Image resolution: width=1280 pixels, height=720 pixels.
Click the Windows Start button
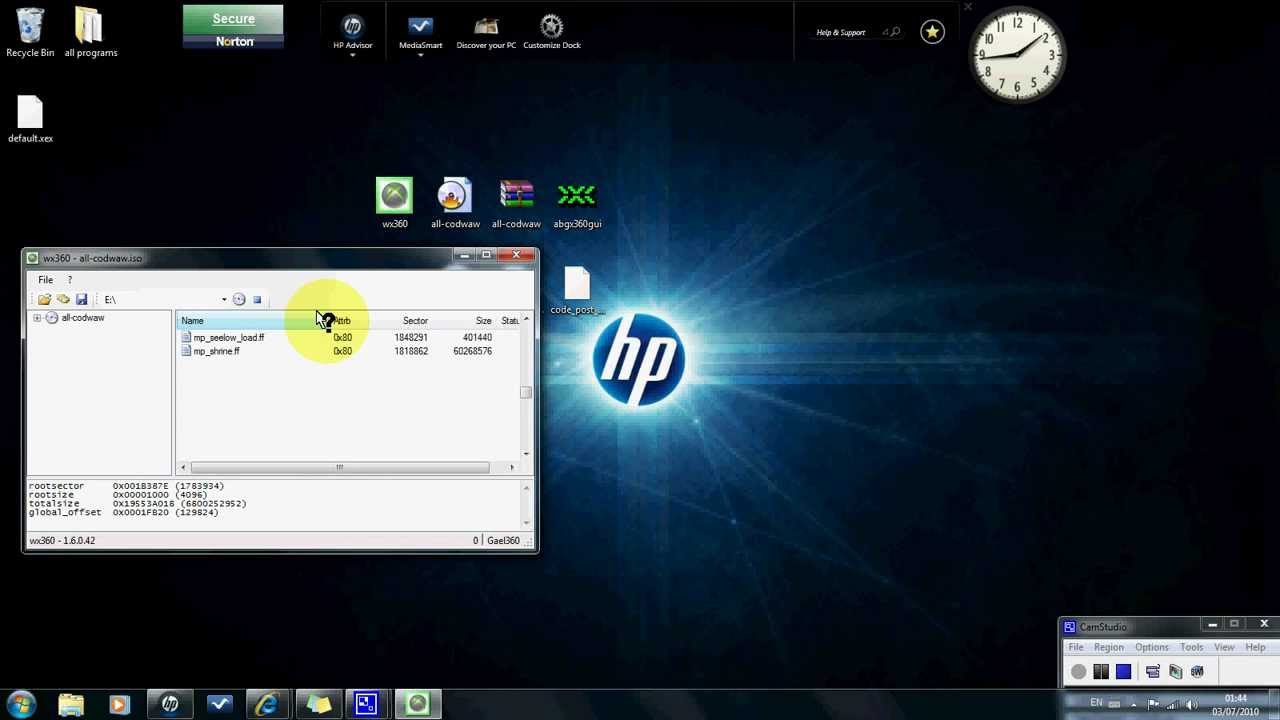pyautogui.click(x=21, y=704)
